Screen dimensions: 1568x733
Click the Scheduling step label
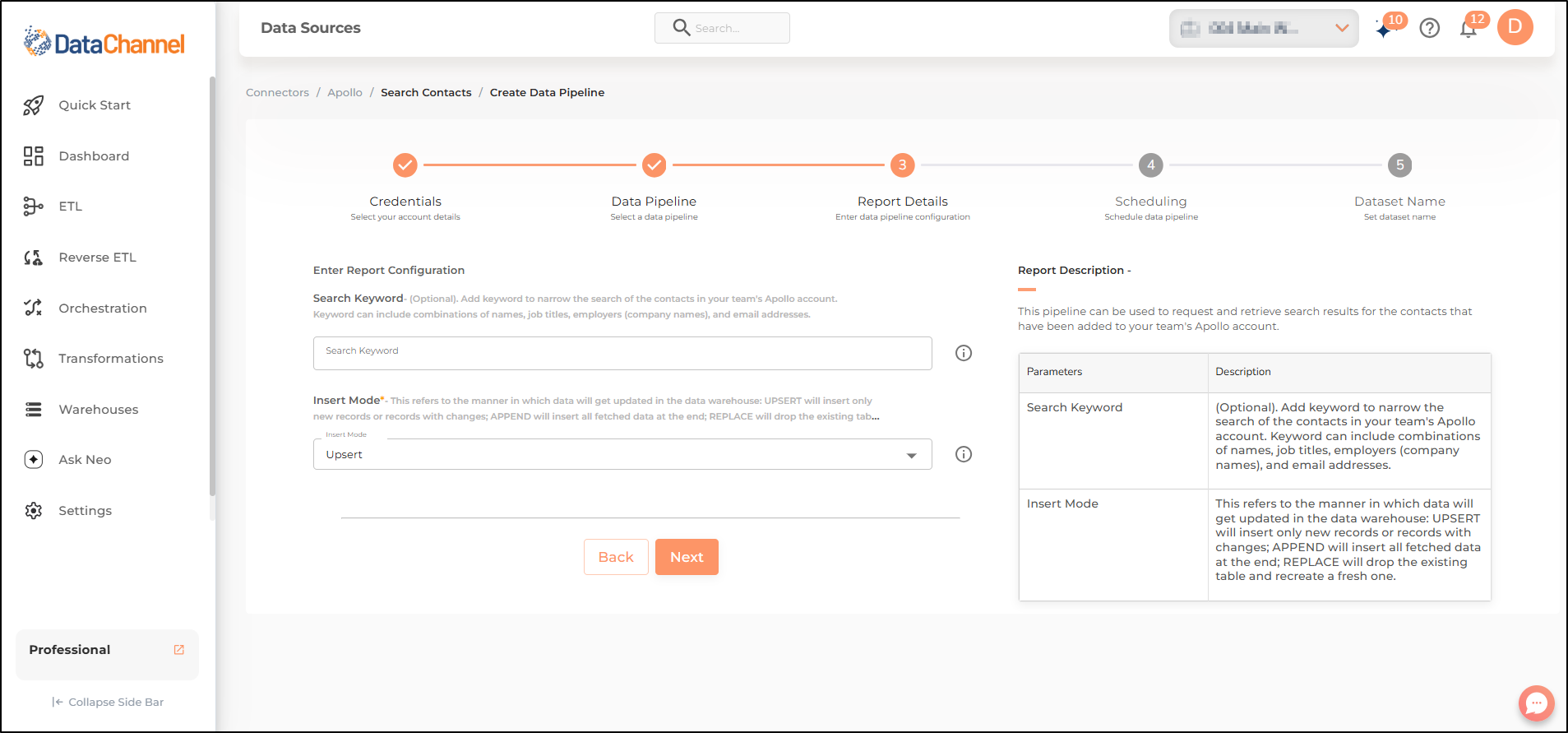point(1151,202)
